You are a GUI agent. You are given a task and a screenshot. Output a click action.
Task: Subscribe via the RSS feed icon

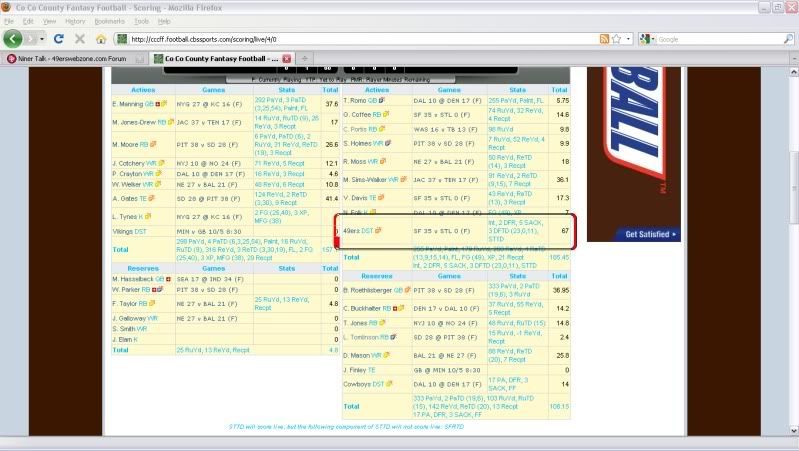604,39
